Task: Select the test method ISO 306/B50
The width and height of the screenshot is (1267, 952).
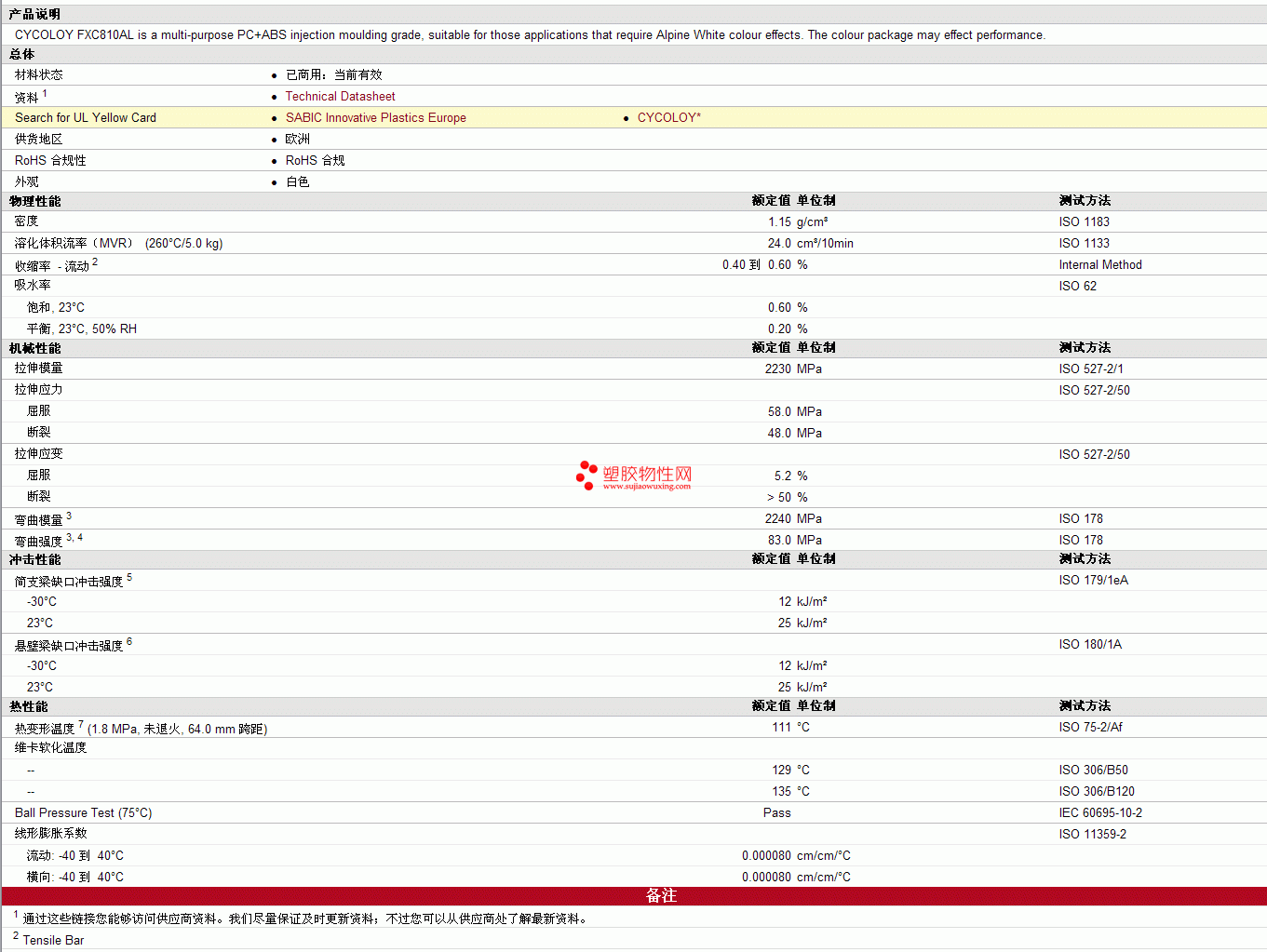Action: [1093, 771]
